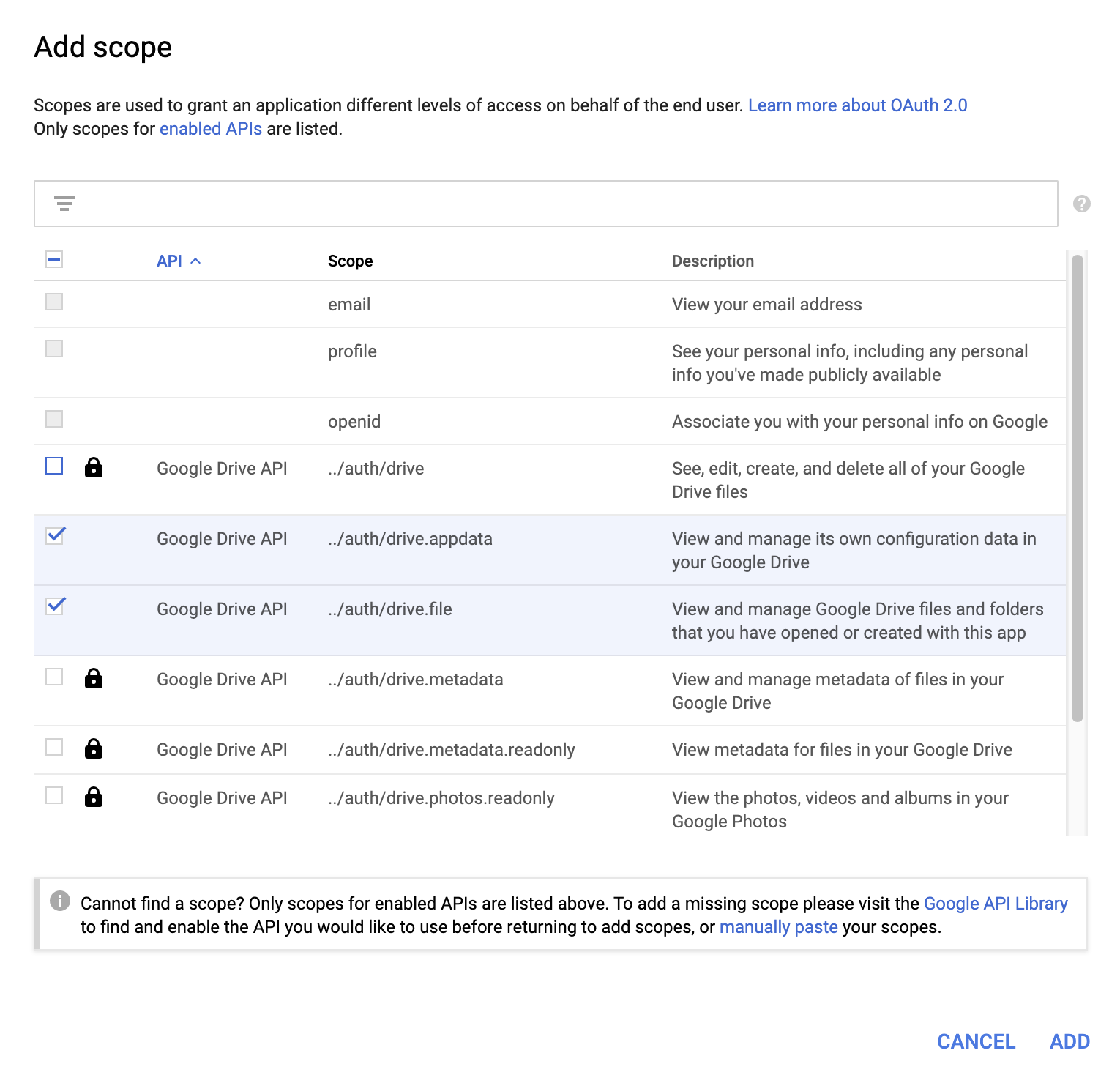Sort by the API column header
Image resolution: width=1120 pixels, height=1075 pixels.
point(169,261)
